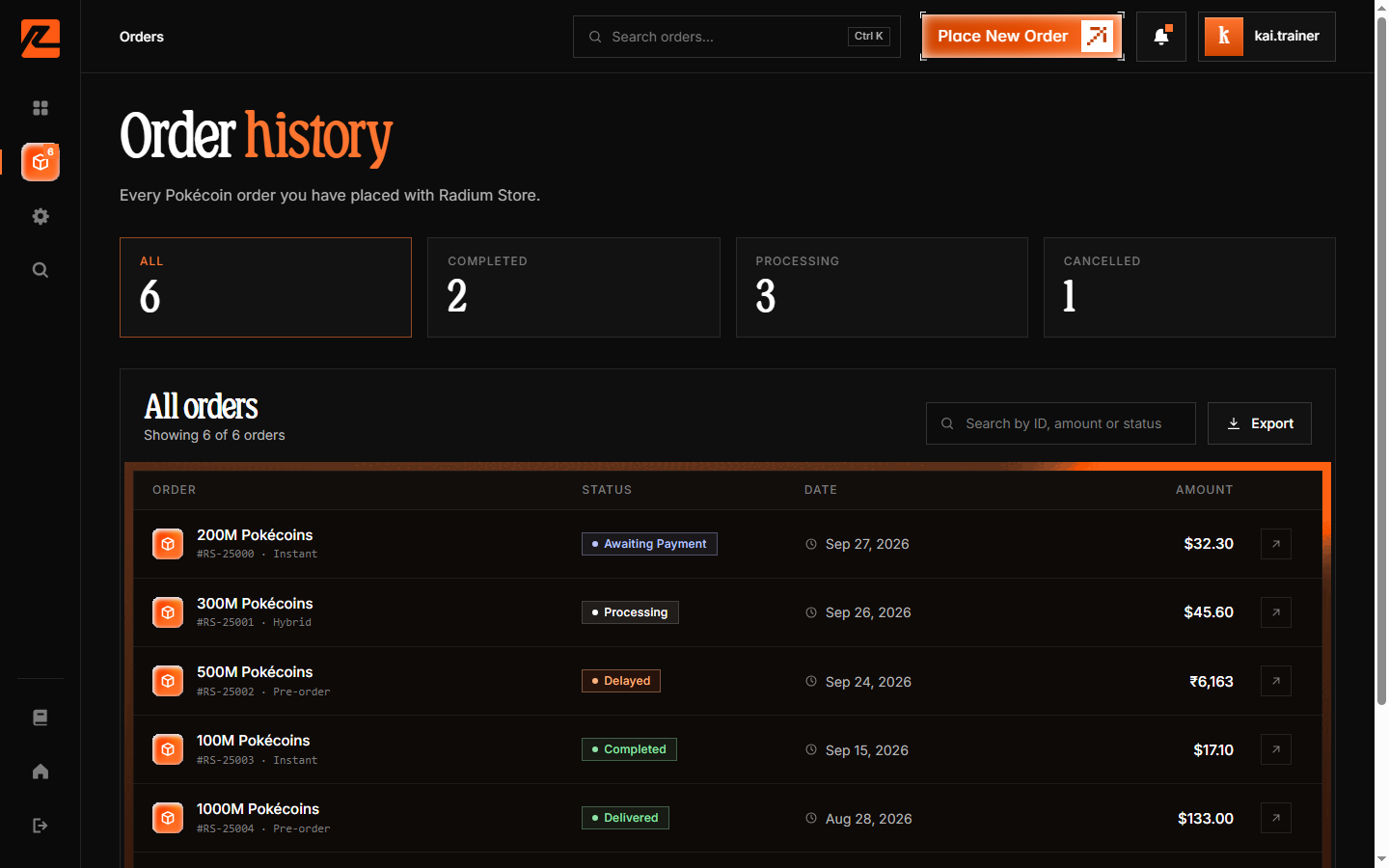The height and width of the screenshot is (868, 1389).
Task: Open the book docs icon in sidebar
Action: tap(41, 718)
